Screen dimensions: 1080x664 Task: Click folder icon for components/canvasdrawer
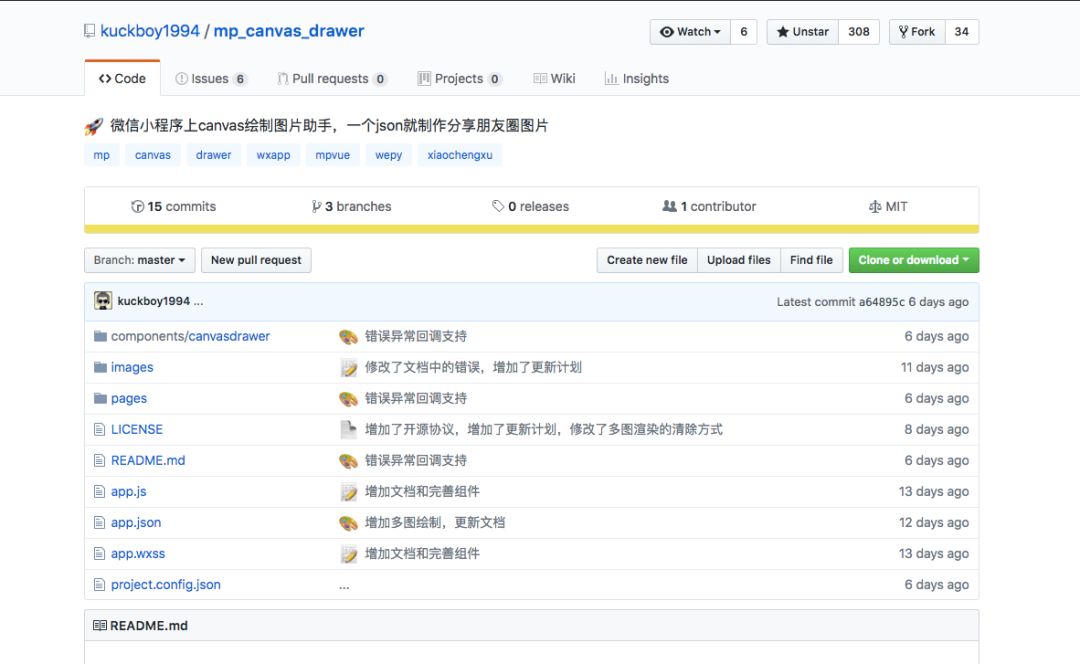coord(101,336)
